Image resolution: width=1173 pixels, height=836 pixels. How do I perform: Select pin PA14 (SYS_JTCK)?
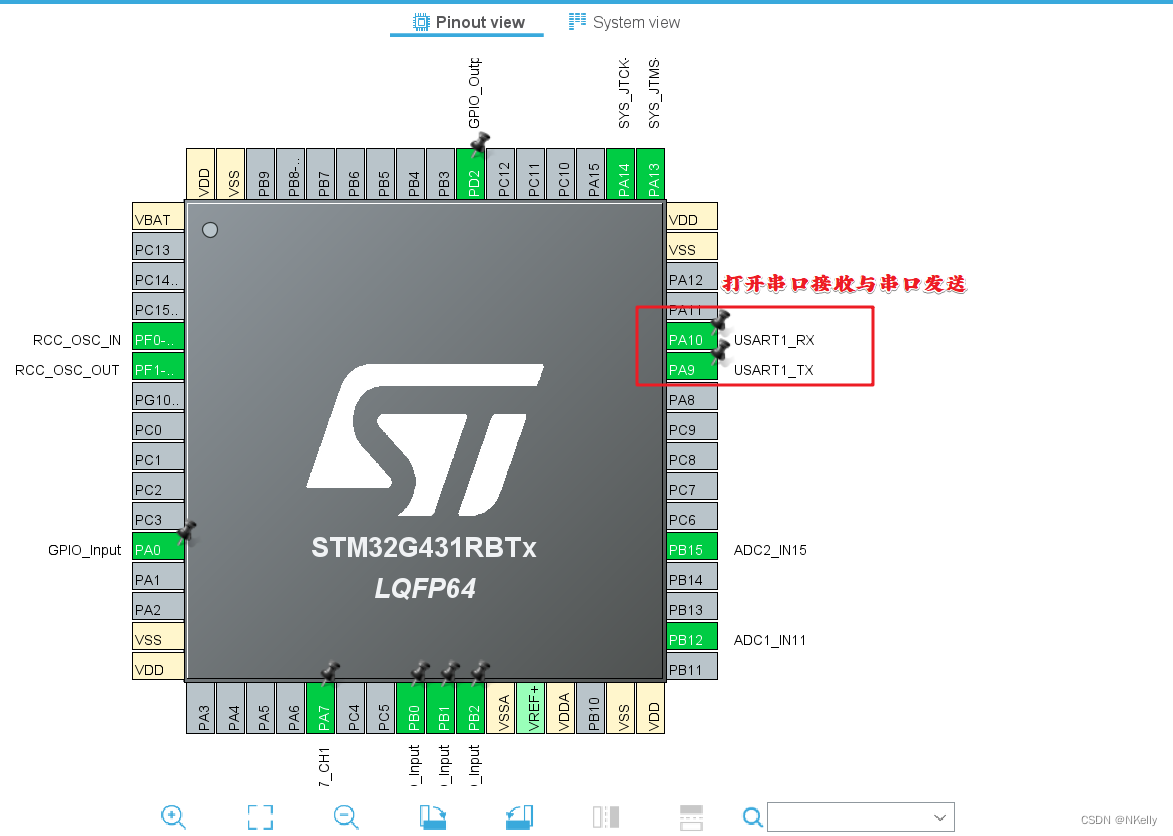(x=621, y=174)
